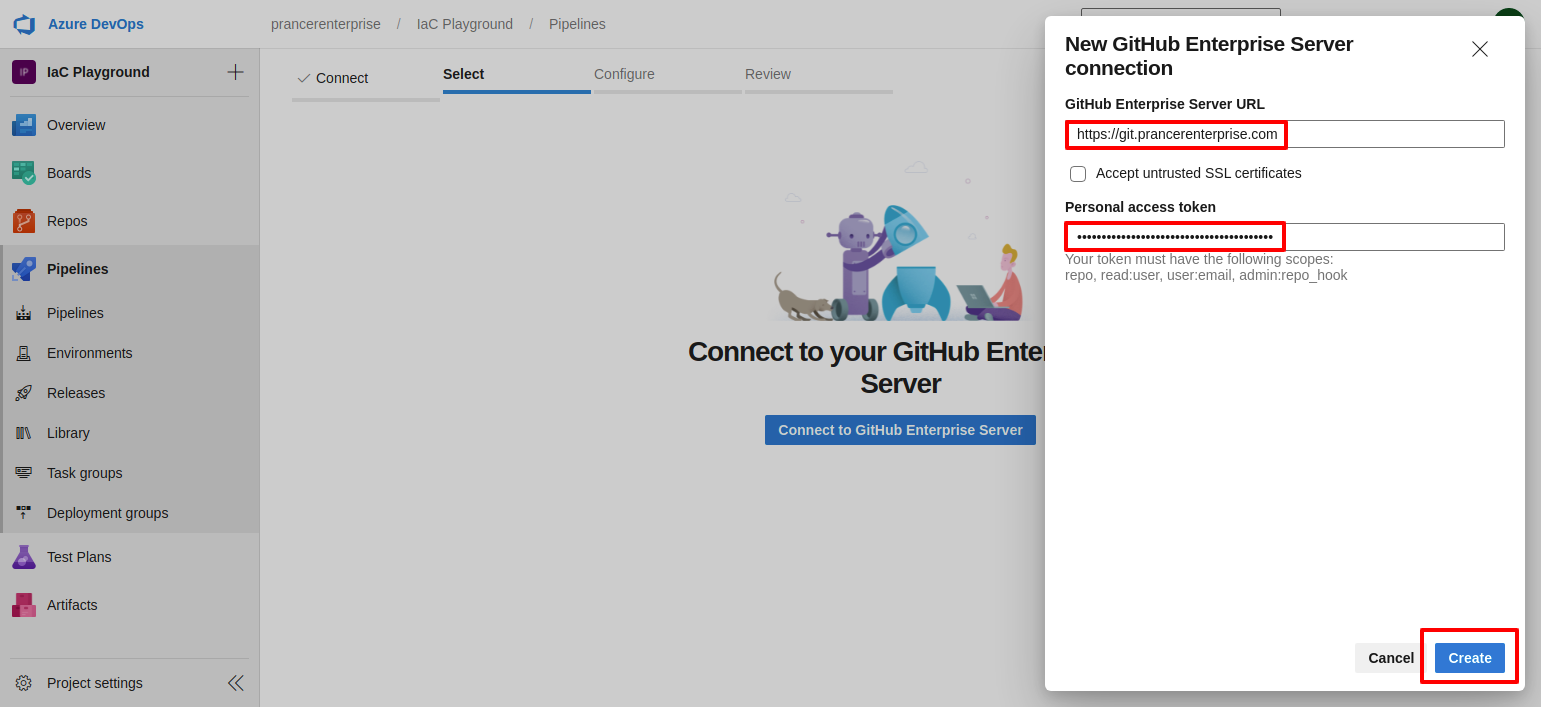Click the Azure DevOps logo icon
This screenshot has width=1541, height=707.
pyautogui.click(x=24, y=24)
